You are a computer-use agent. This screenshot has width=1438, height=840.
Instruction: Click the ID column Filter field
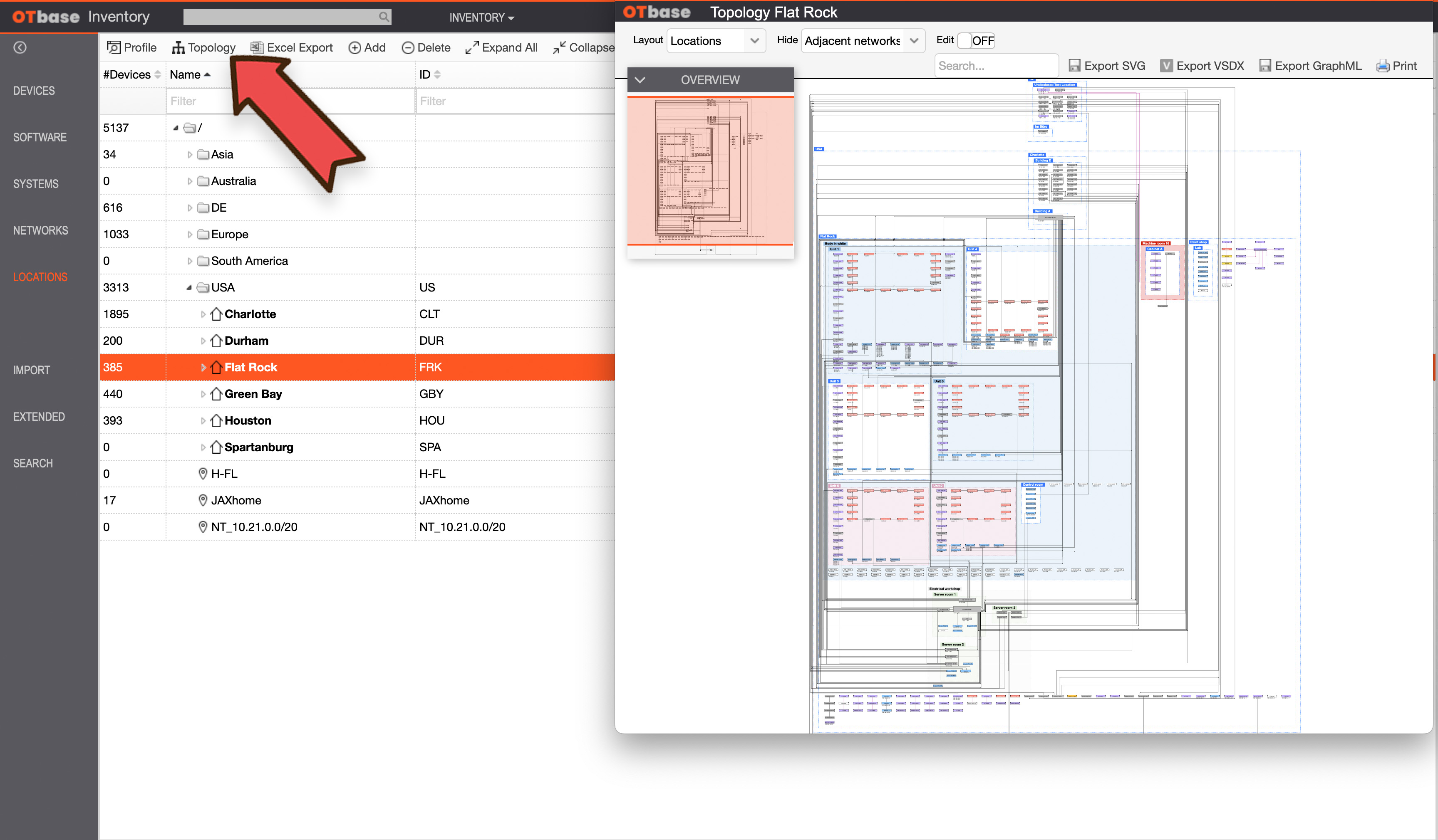pos(516,101)
